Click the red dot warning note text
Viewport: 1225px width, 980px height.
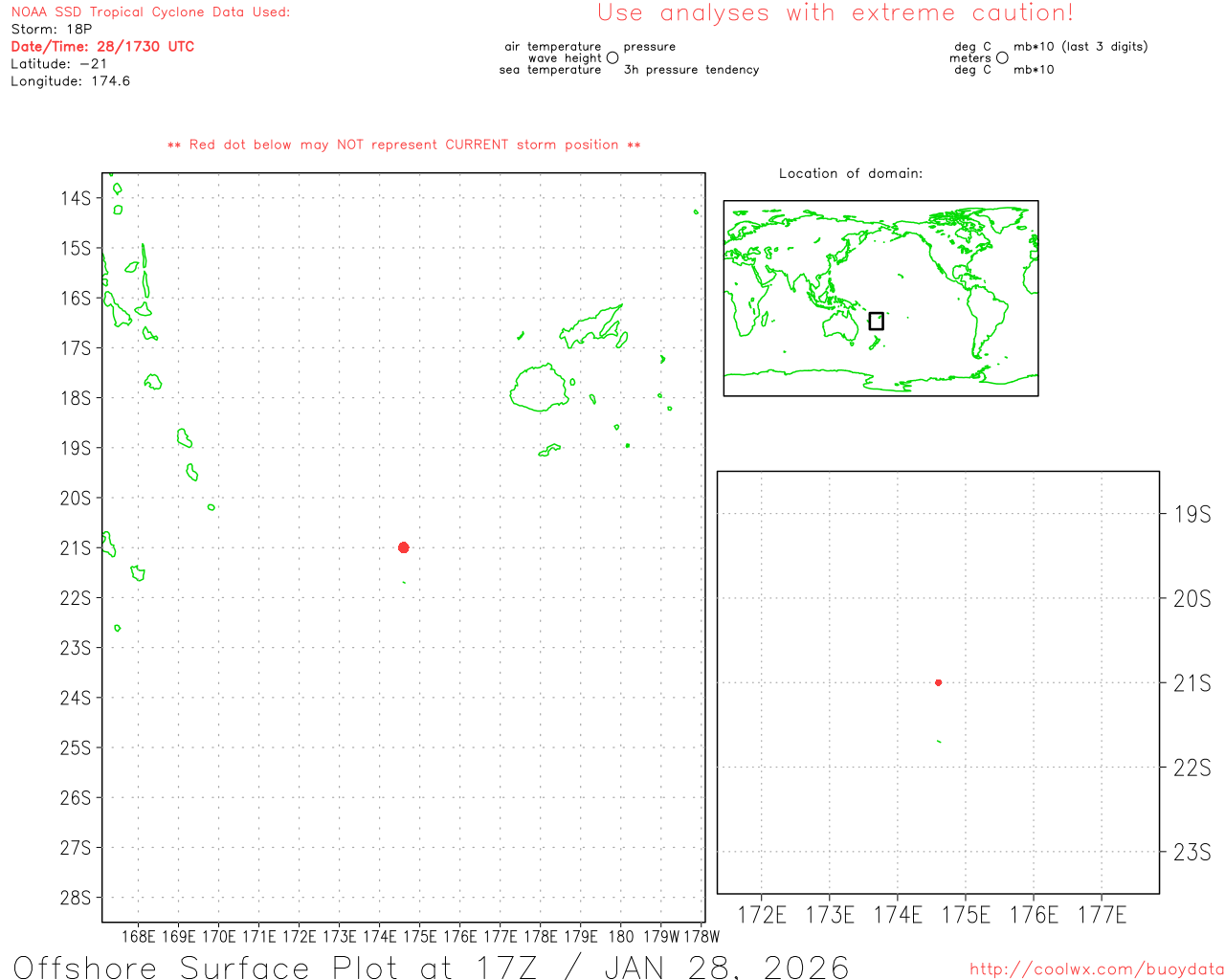click(x=404, y=145)
